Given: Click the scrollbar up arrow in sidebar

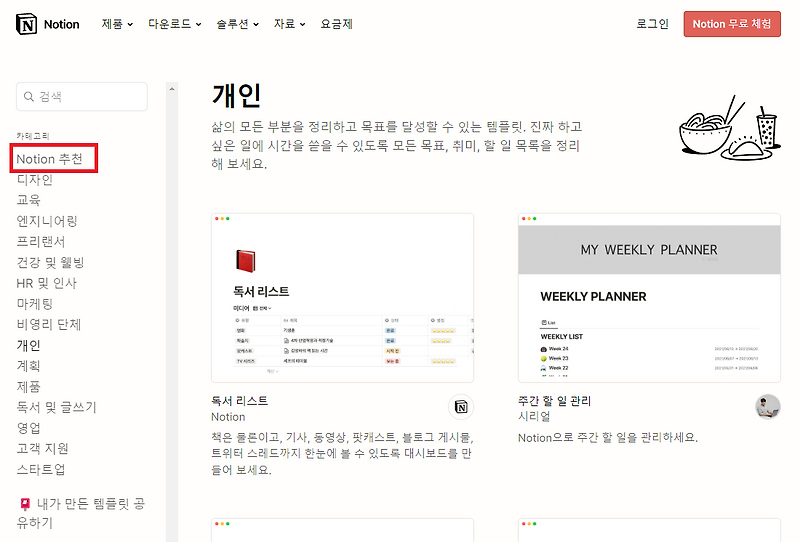Looking at the screenshot, I should click(172, 89).
